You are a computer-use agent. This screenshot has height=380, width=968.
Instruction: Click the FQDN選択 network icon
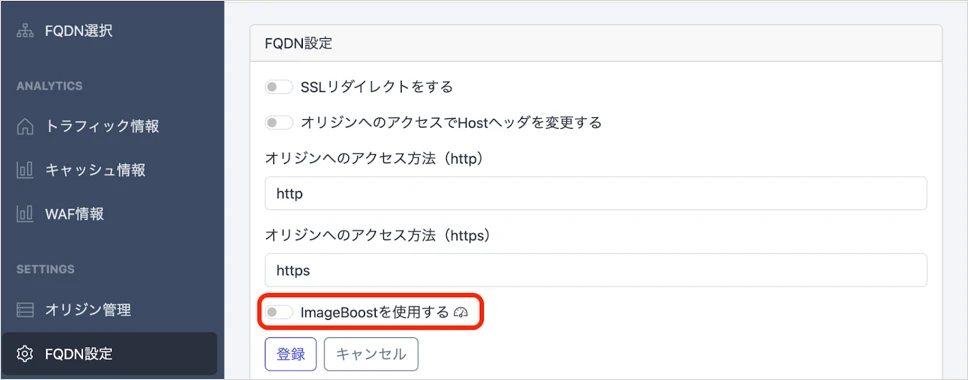coord(25,31)
